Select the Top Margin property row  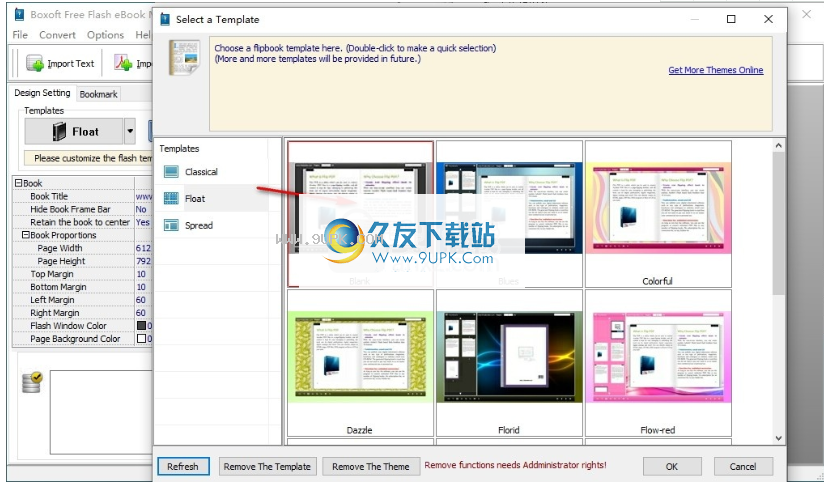pyautogui.click(x=83, y=274)
